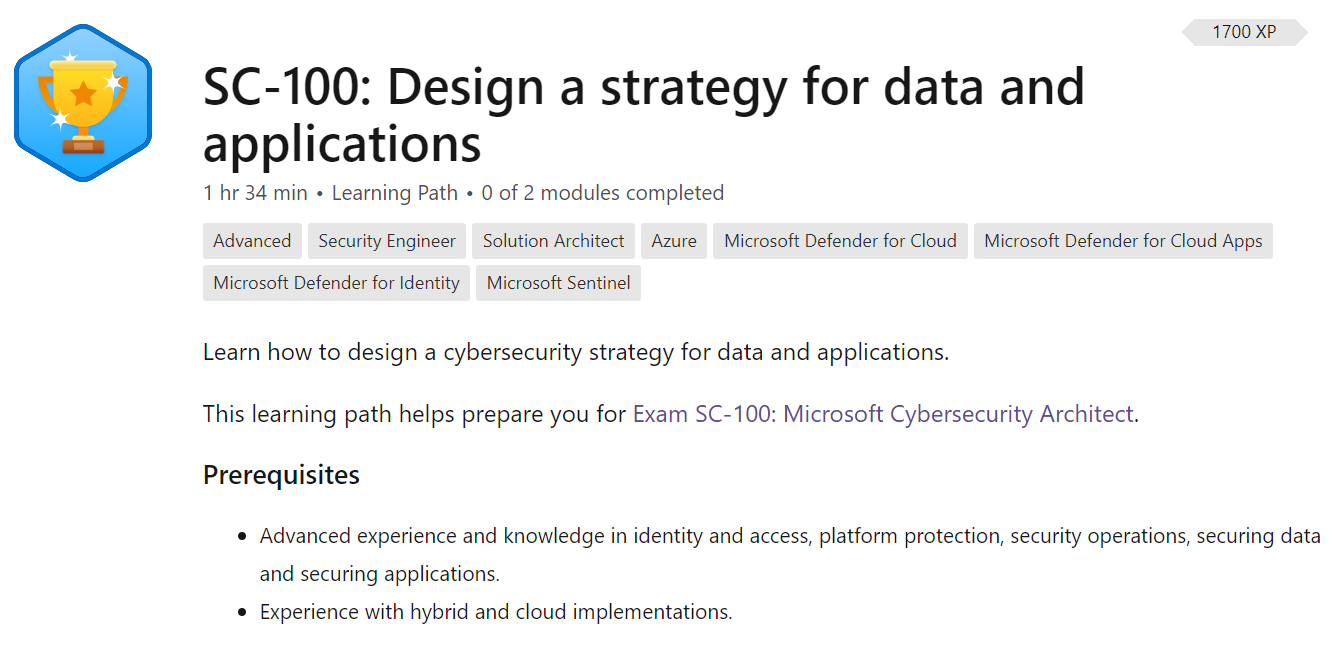Image resolution: width=1334 pixels, height=645 pixels.
Task: Open the Exam SC-100 Cybersecurity Architect link
Action: [x=883, y=414]
